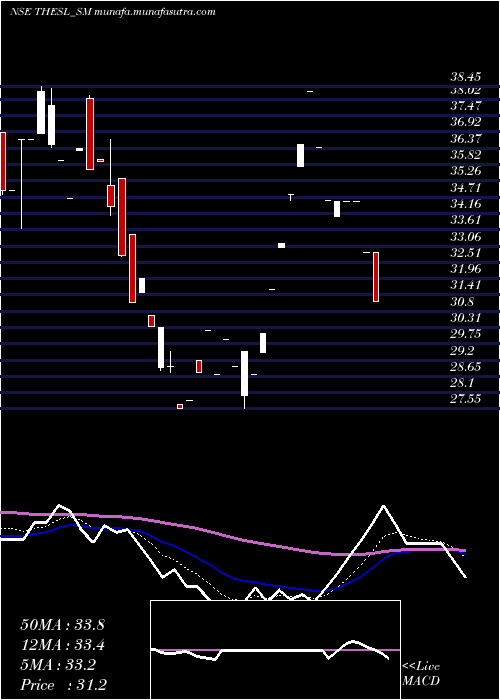Click the NSE THESL_SM munafa.munafasutra.com title text
Screen dimensions: 500x700
coord(112,12)
